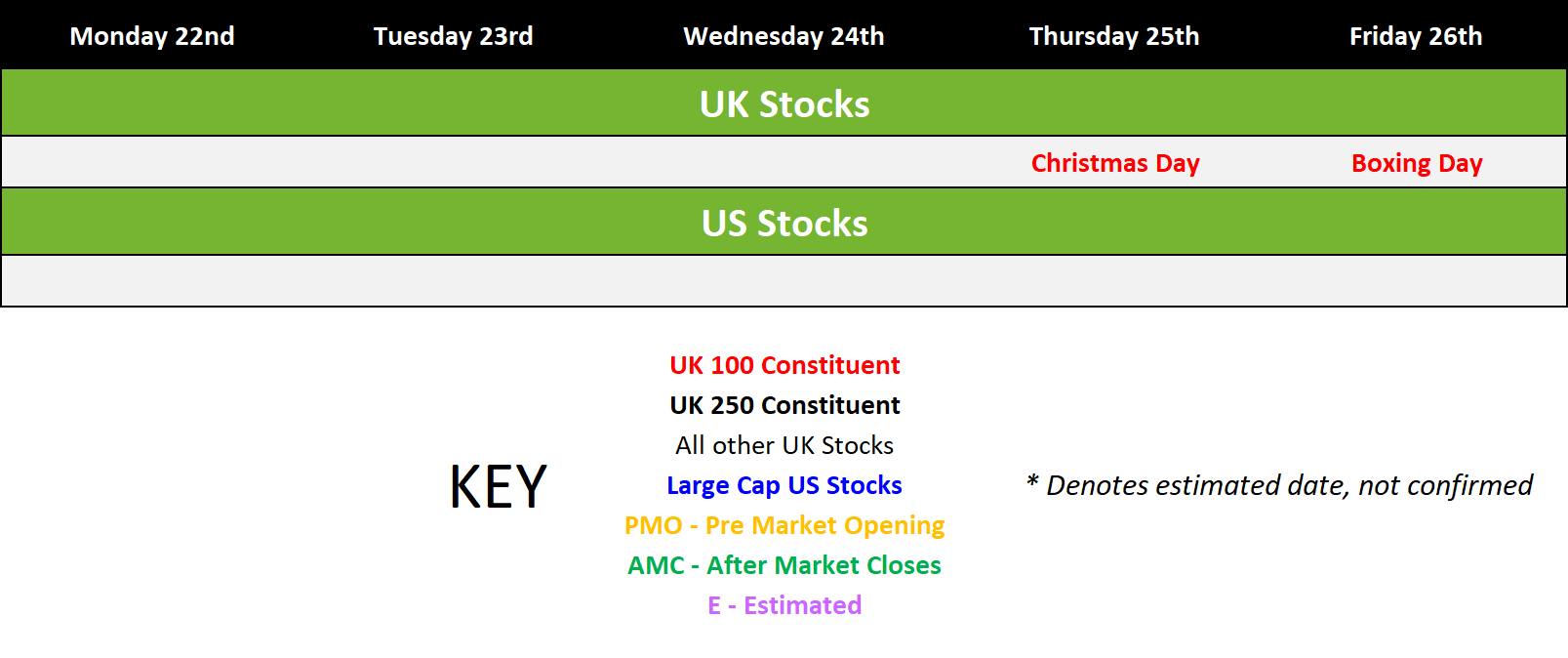Click the estimated date footnote text
Viewport: 1568px width, 658px height.
click(x=1279, y=485)
